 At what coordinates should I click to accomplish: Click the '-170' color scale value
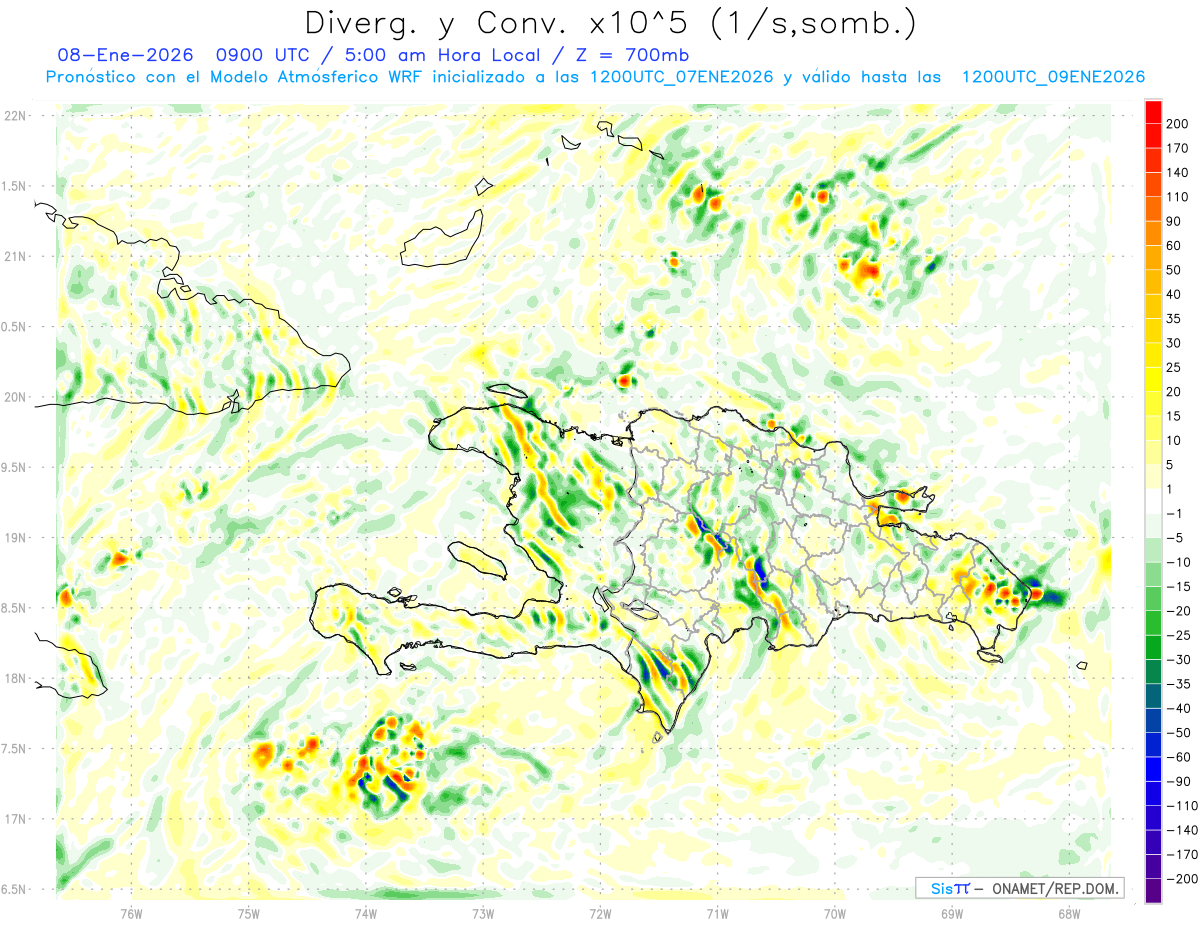coord(1182,856)
